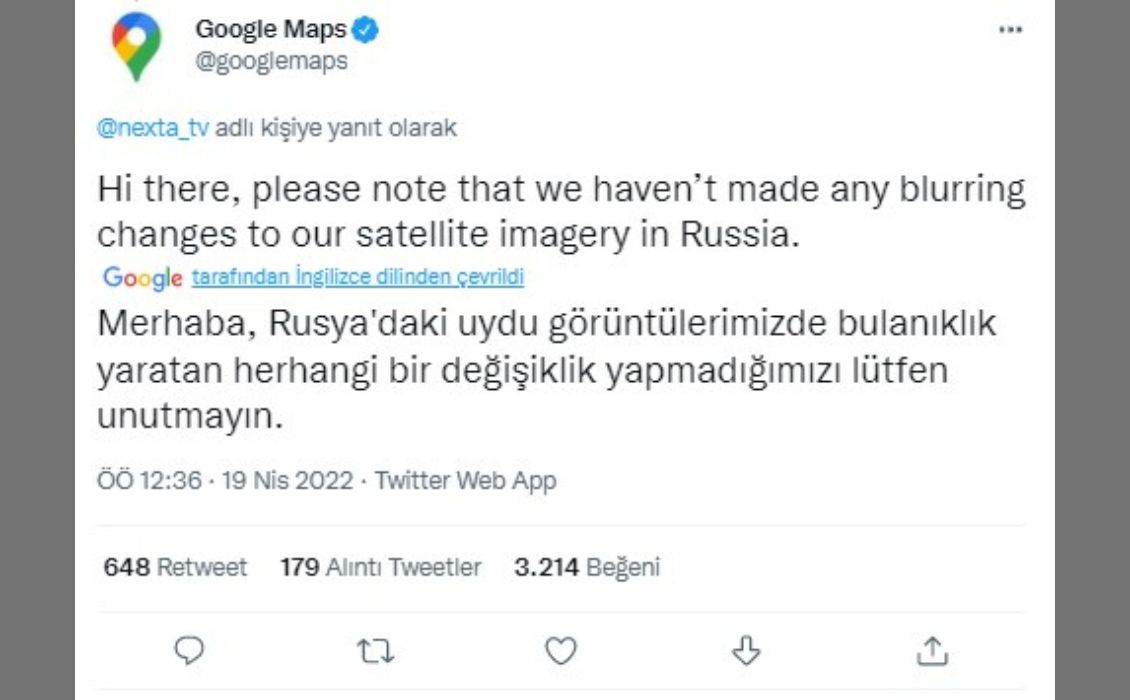
Task: View the 179 Alıntı Tweetler list
Action: [380, 568]
